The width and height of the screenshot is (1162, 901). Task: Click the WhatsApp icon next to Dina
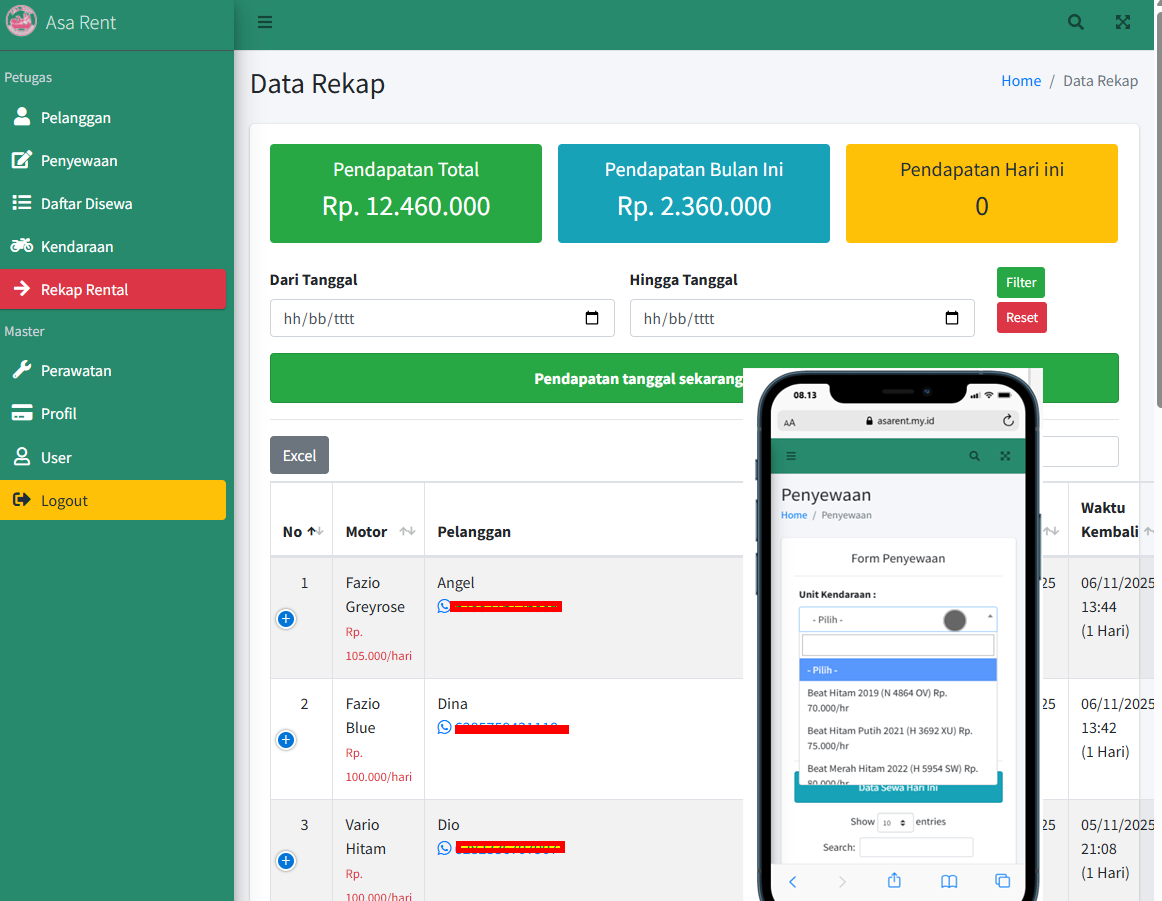(x=443, y=726)
